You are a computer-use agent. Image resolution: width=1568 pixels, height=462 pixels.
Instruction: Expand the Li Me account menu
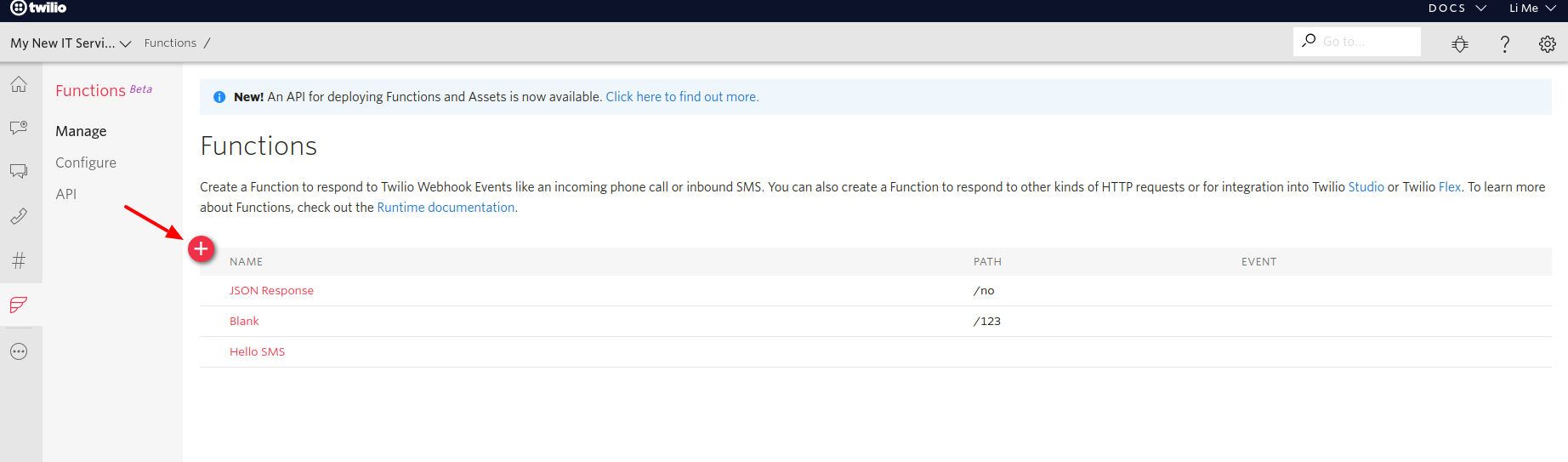click(1532, 8)
